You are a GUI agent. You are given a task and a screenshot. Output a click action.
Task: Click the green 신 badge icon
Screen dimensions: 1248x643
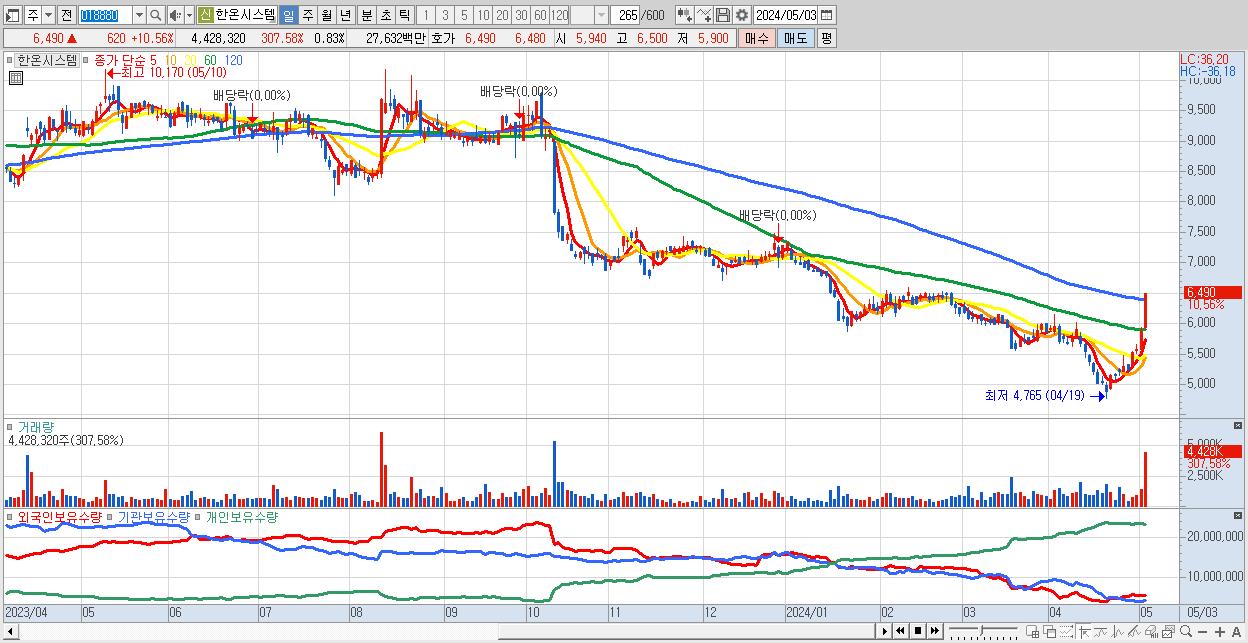205,15
